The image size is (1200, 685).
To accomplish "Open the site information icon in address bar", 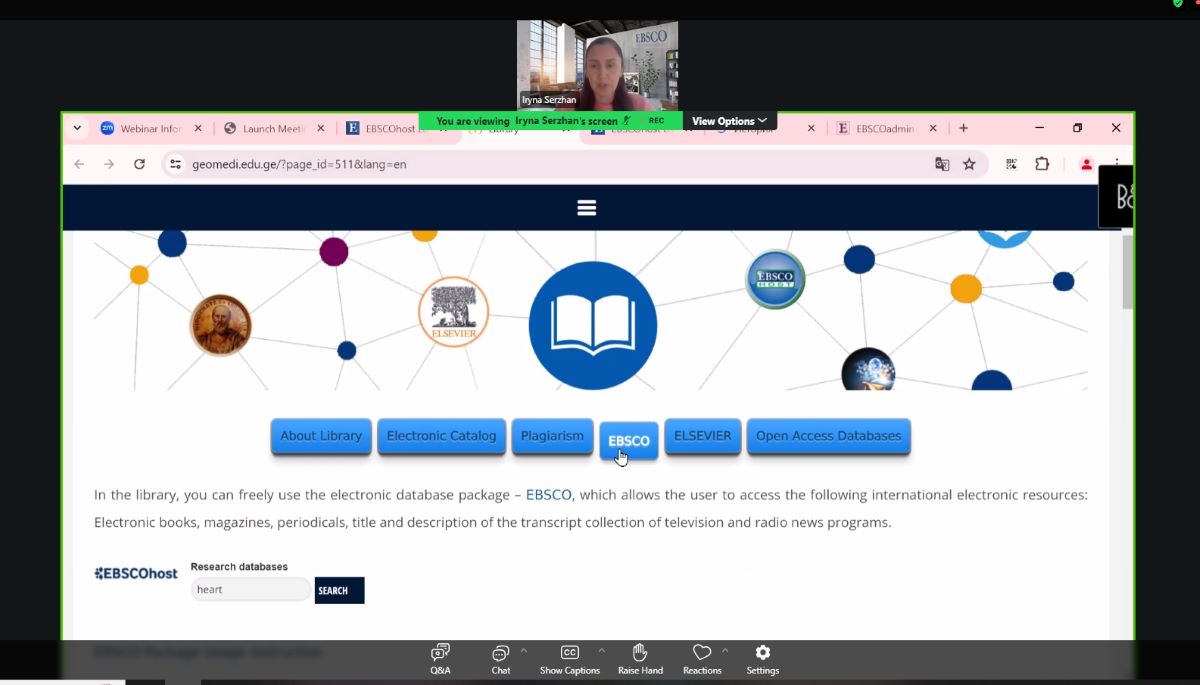I will 176,164.
